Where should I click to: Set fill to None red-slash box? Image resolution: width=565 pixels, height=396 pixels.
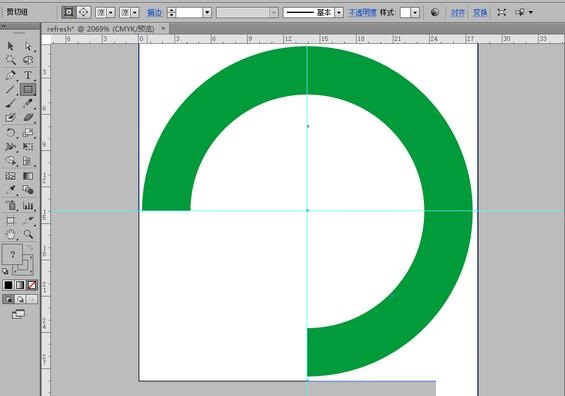(x=32, y=285)
